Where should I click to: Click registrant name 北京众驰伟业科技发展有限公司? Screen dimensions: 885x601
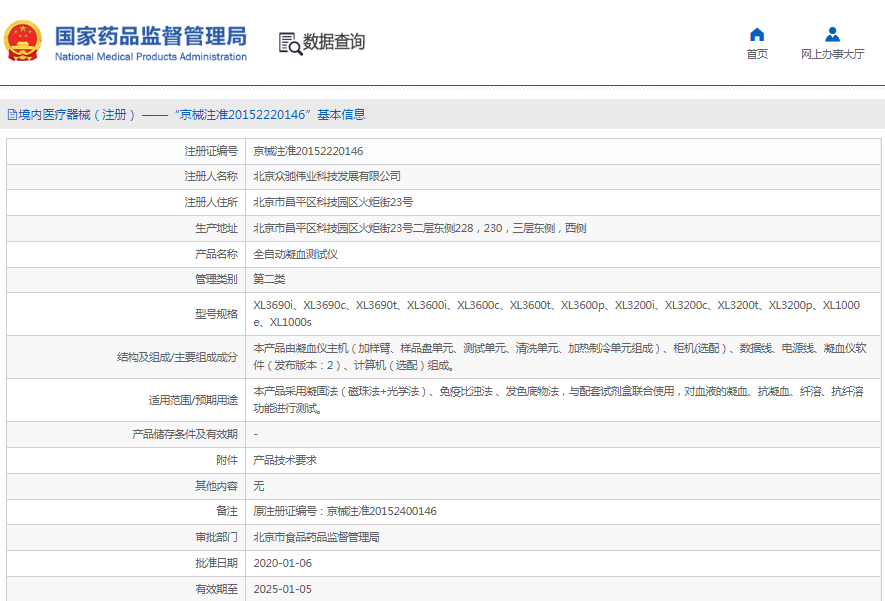tap(327, 176)
